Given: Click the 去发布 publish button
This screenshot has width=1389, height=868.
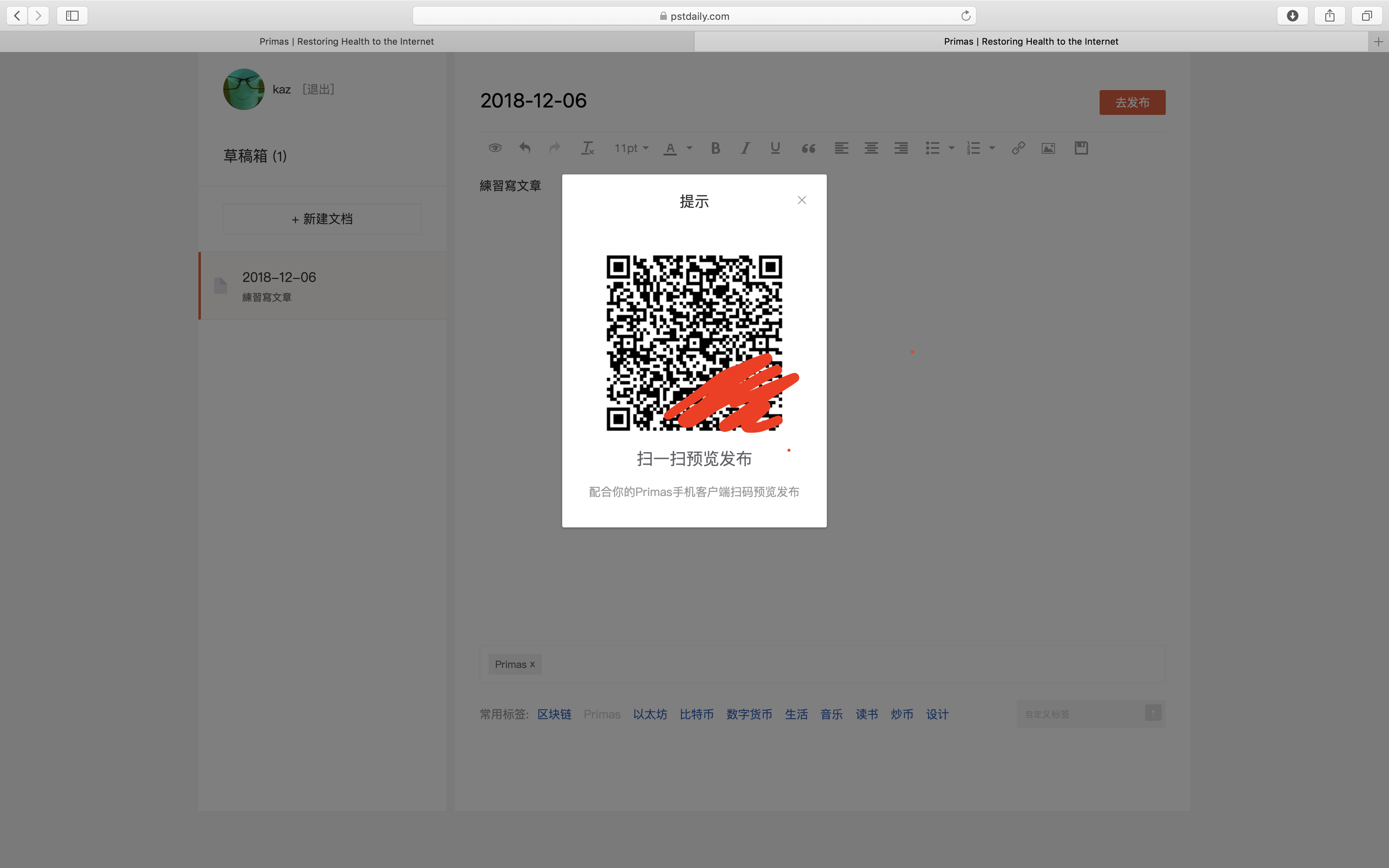Looking at the screenshot, I should click(x=1132, y=102).
